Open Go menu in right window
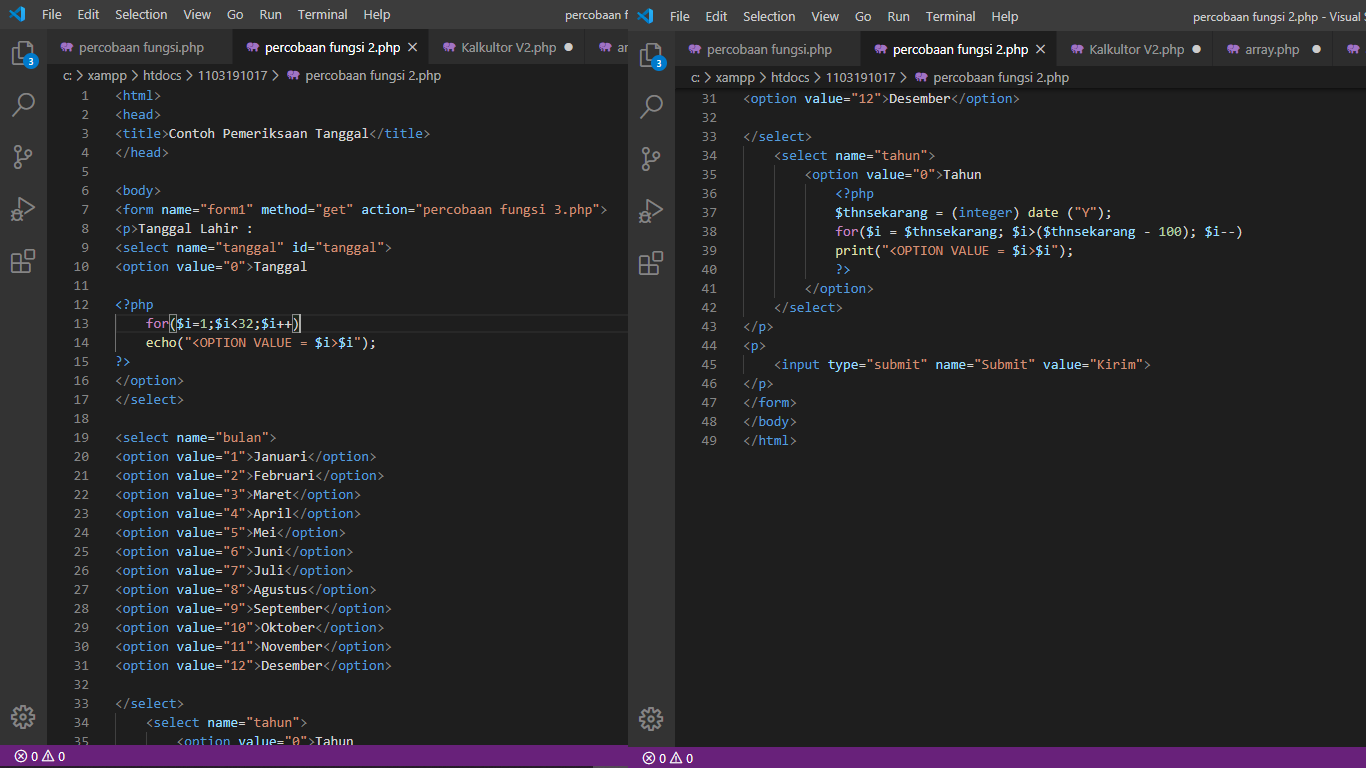 (x=863, y=17)
